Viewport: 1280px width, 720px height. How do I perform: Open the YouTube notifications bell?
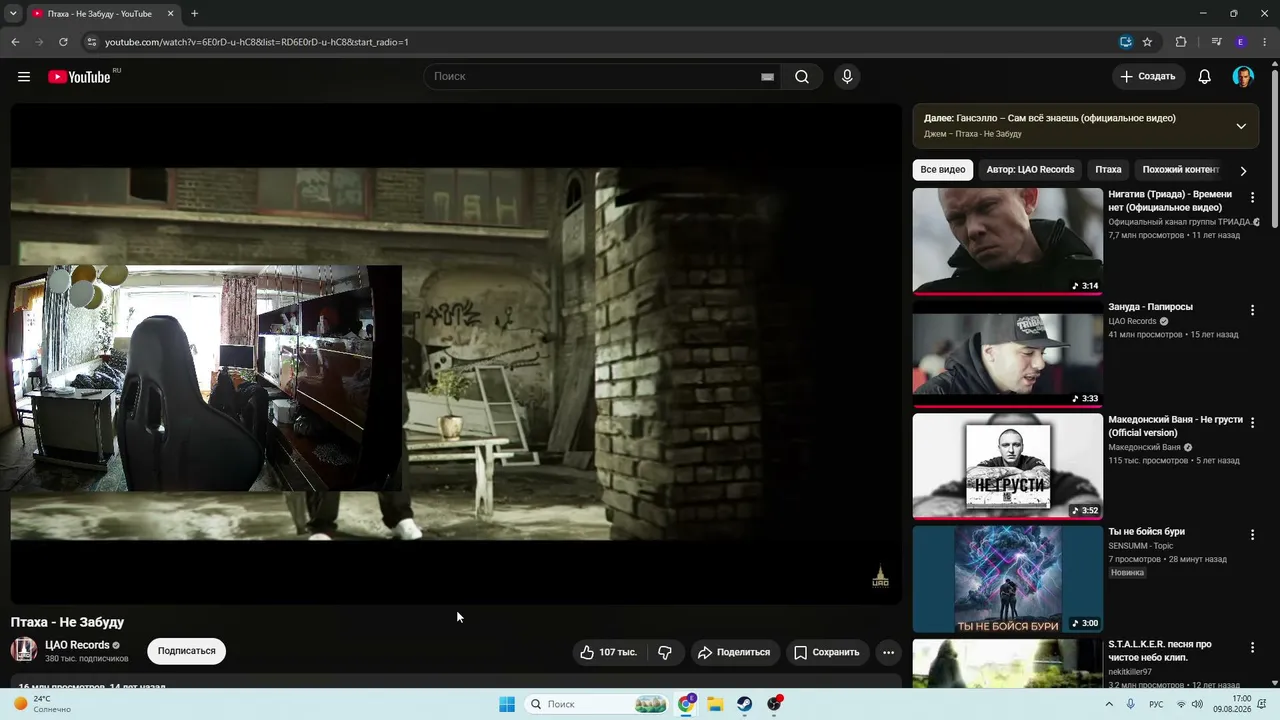[1205, 77]
